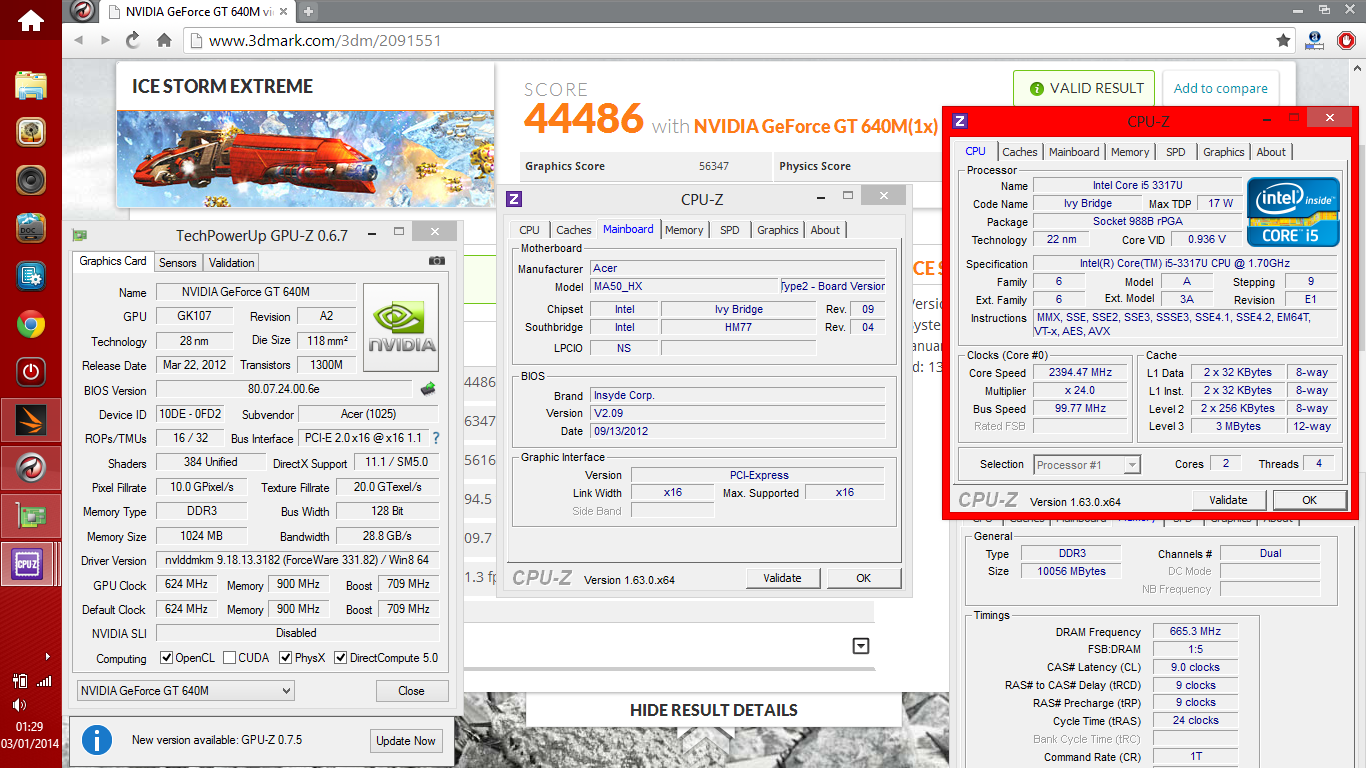Show hidden tray icons arrow
This screenshot has width=1366, height=768.
point(48,656)
